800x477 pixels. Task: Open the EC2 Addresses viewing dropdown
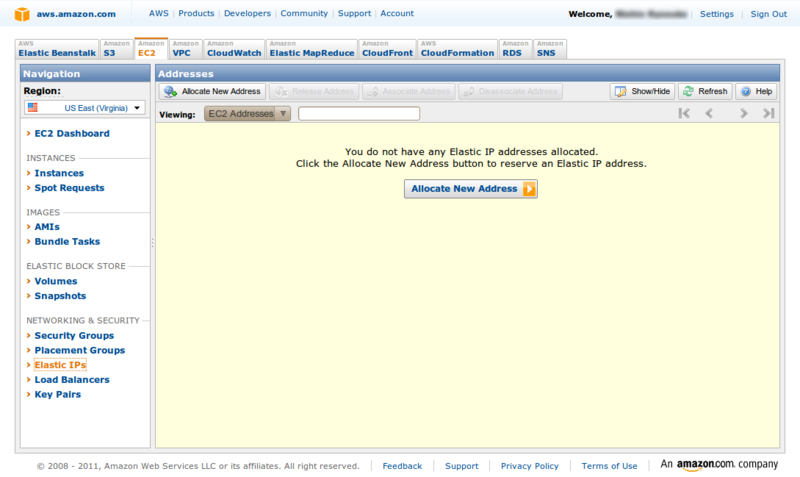click(247, 114)
